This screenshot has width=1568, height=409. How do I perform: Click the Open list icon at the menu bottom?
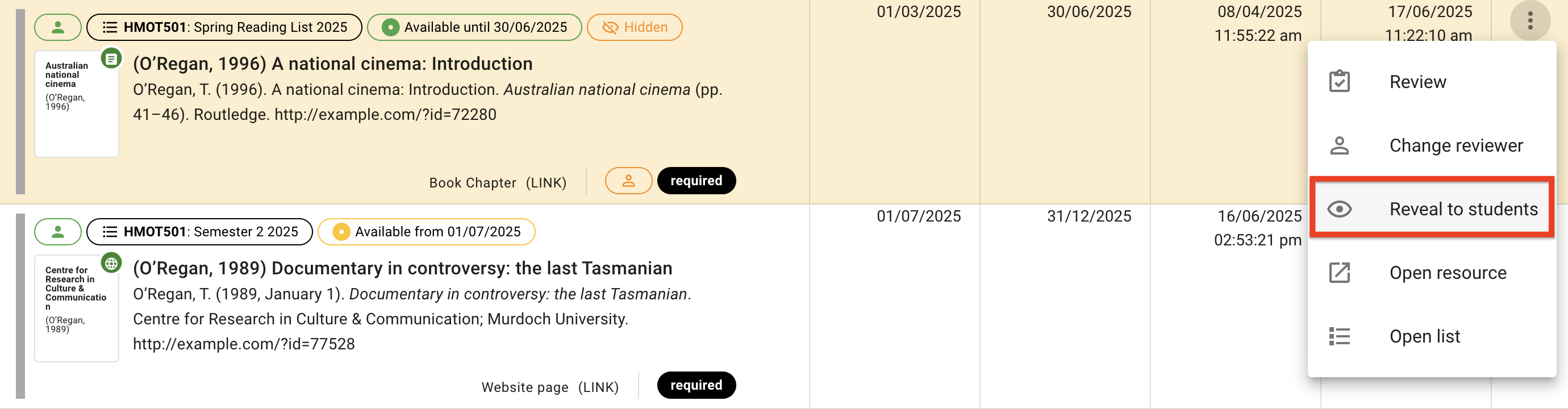tap(1340, 336)
